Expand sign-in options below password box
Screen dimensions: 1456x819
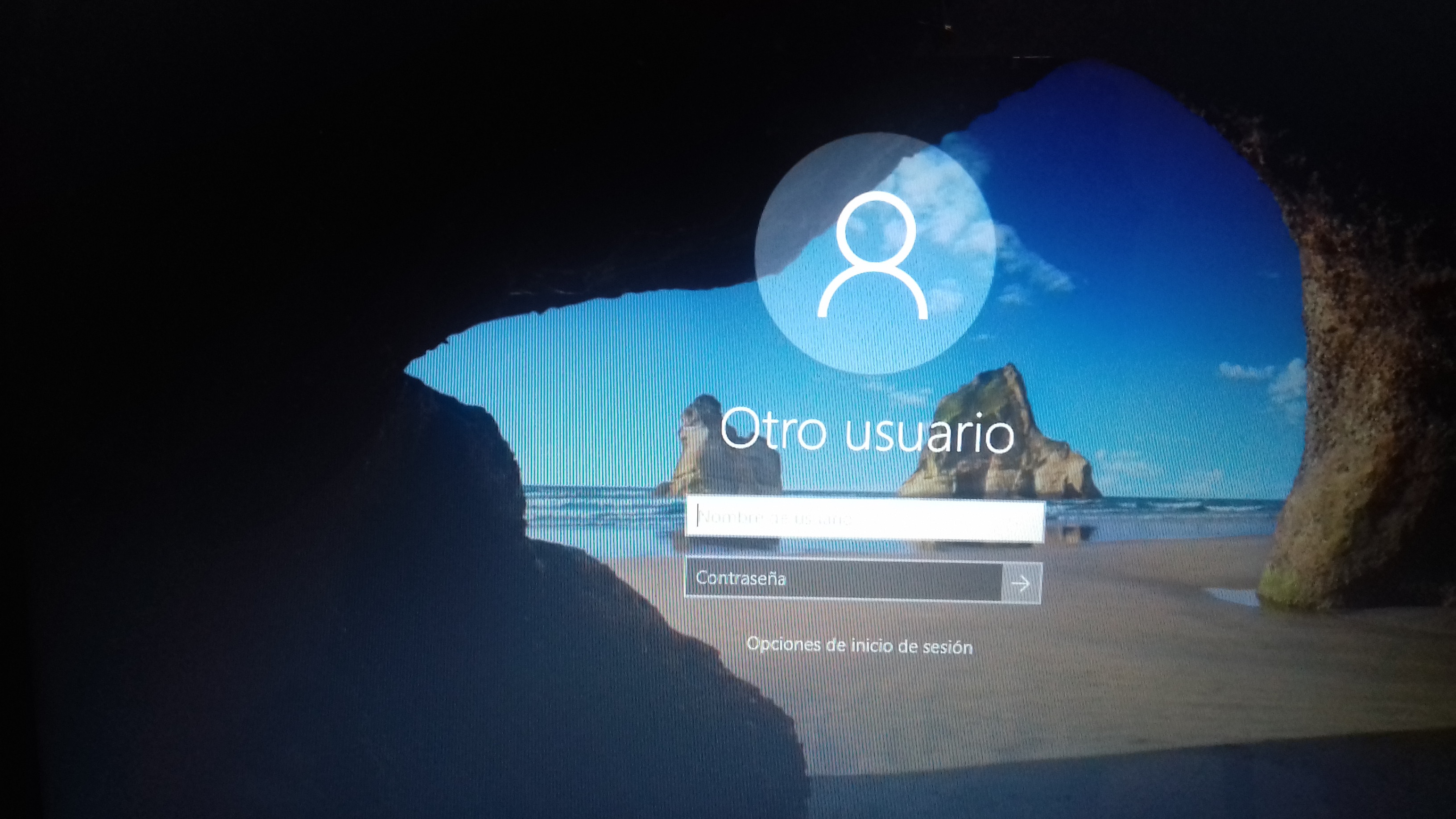pos(859,645)
